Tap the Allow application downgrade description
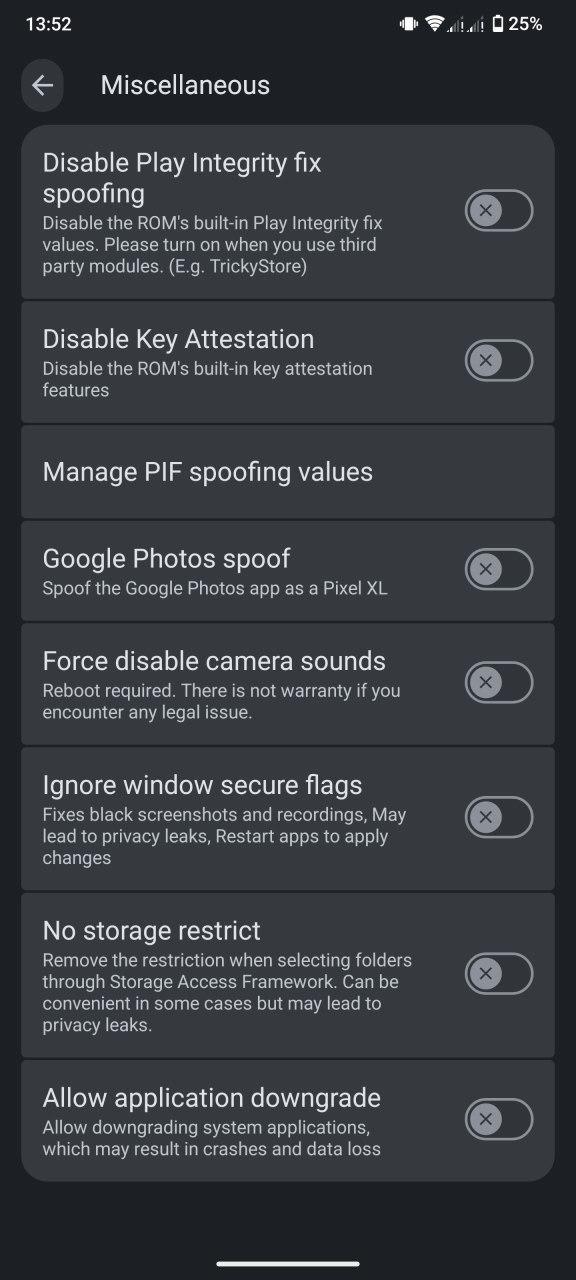Image resolution: width=576 pixels, height=1280 pixels. click(211, 1138)
